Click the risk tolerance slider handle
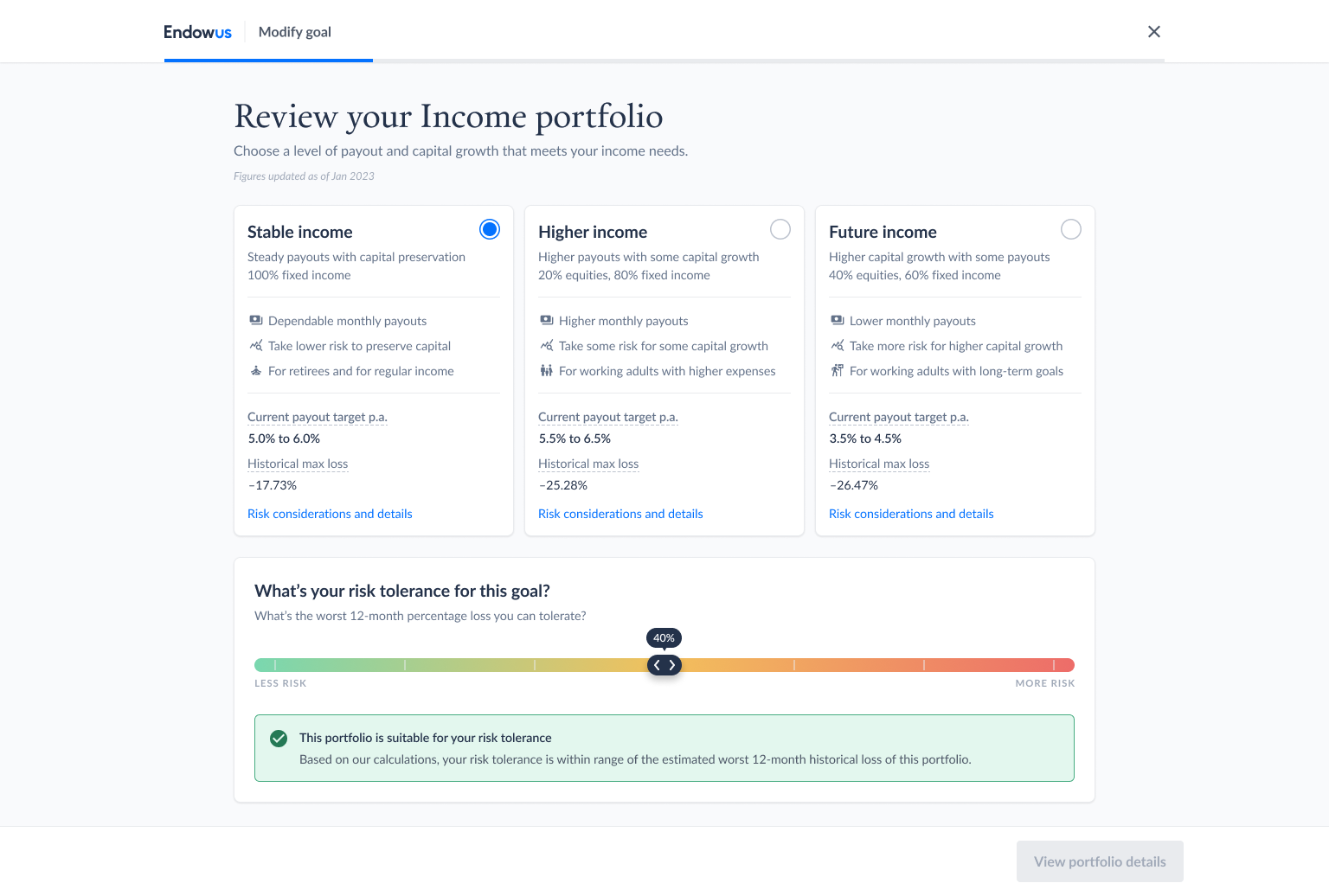This screenshot has height=896, width=1329. click(664, 665)
